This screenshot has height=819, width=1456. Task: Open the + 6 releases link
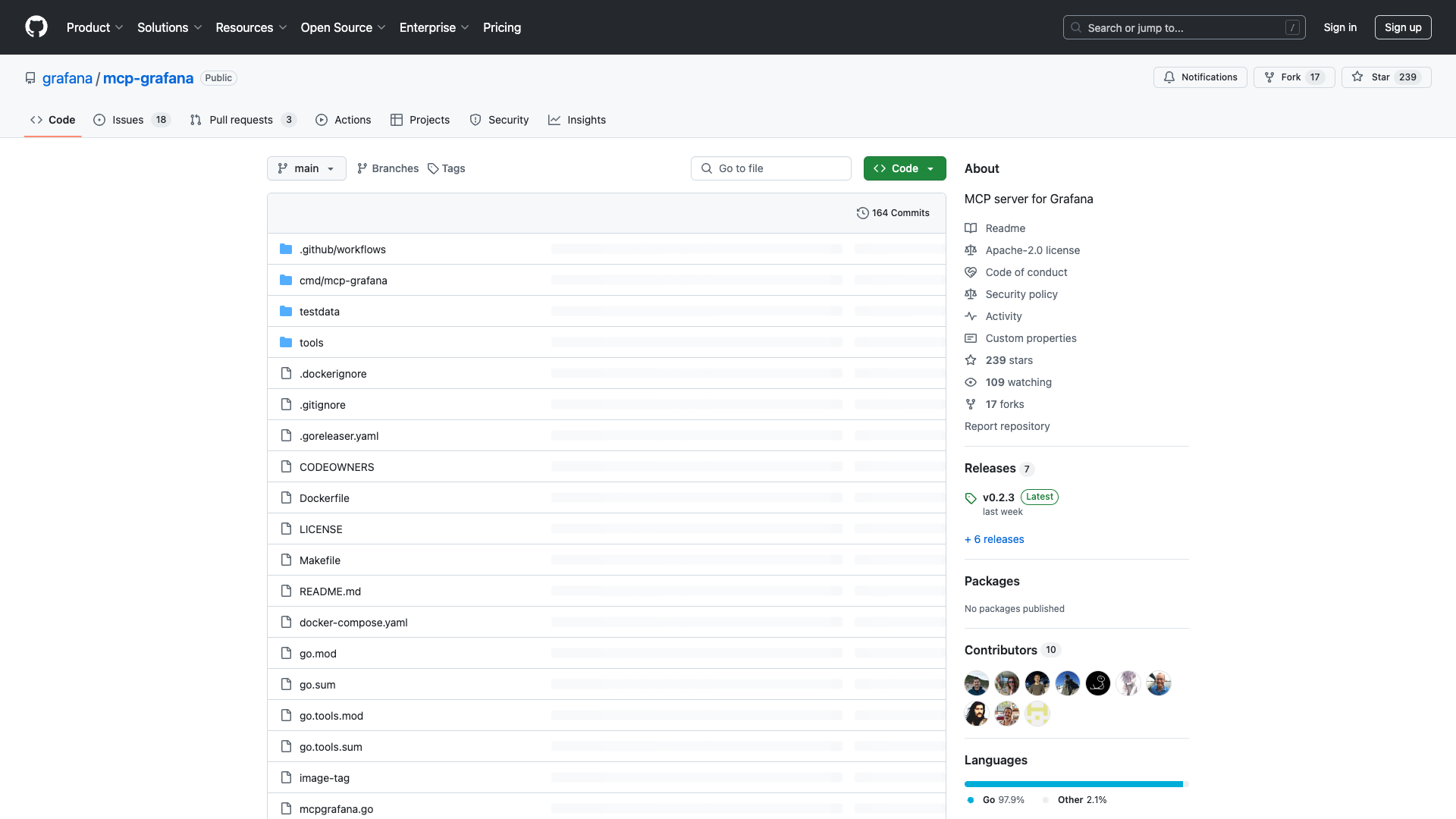coord(994,539)
